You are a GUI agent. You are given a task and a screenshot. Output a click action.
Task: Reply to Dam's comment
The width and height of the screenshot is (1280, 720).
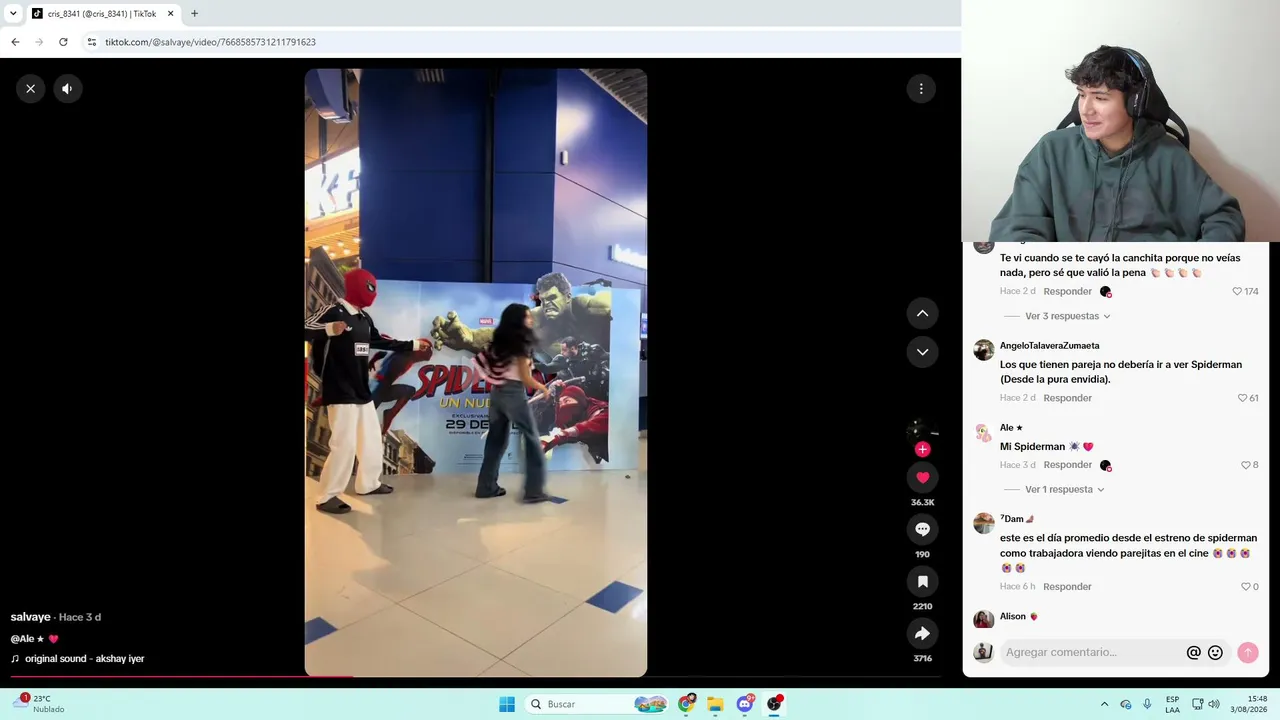tap(1067, 587)
